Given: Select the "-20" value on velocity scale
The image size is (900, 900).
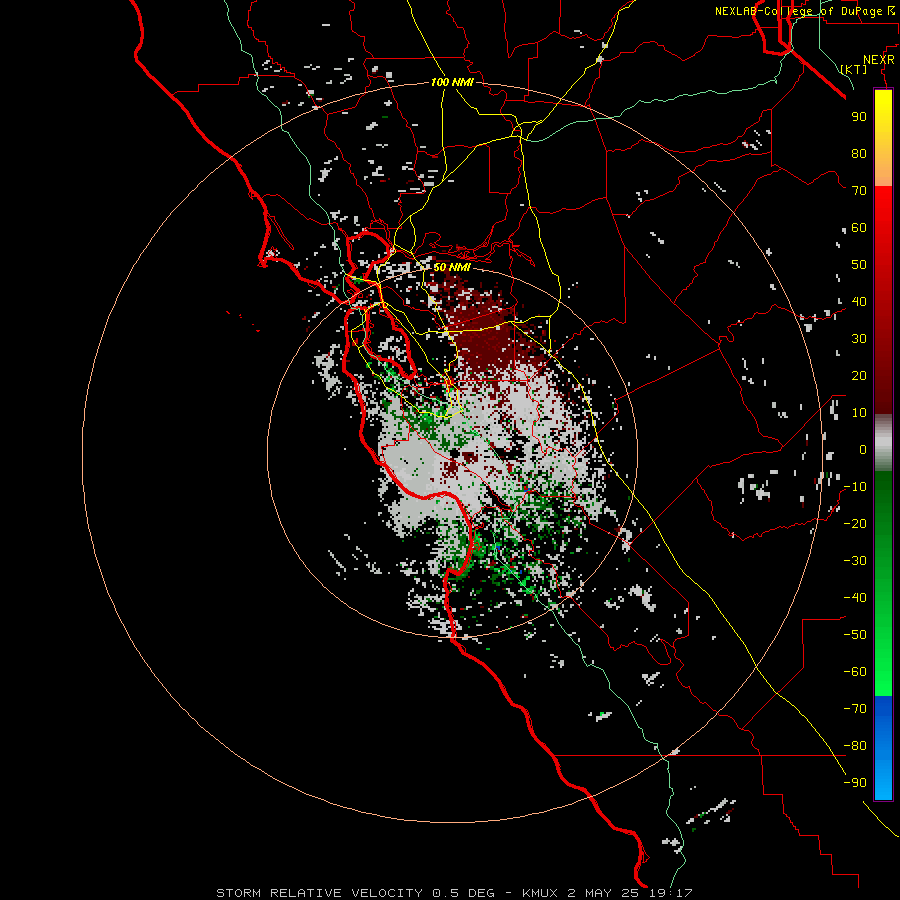Looking at the screenshot, I should click(x=855, y=524).
